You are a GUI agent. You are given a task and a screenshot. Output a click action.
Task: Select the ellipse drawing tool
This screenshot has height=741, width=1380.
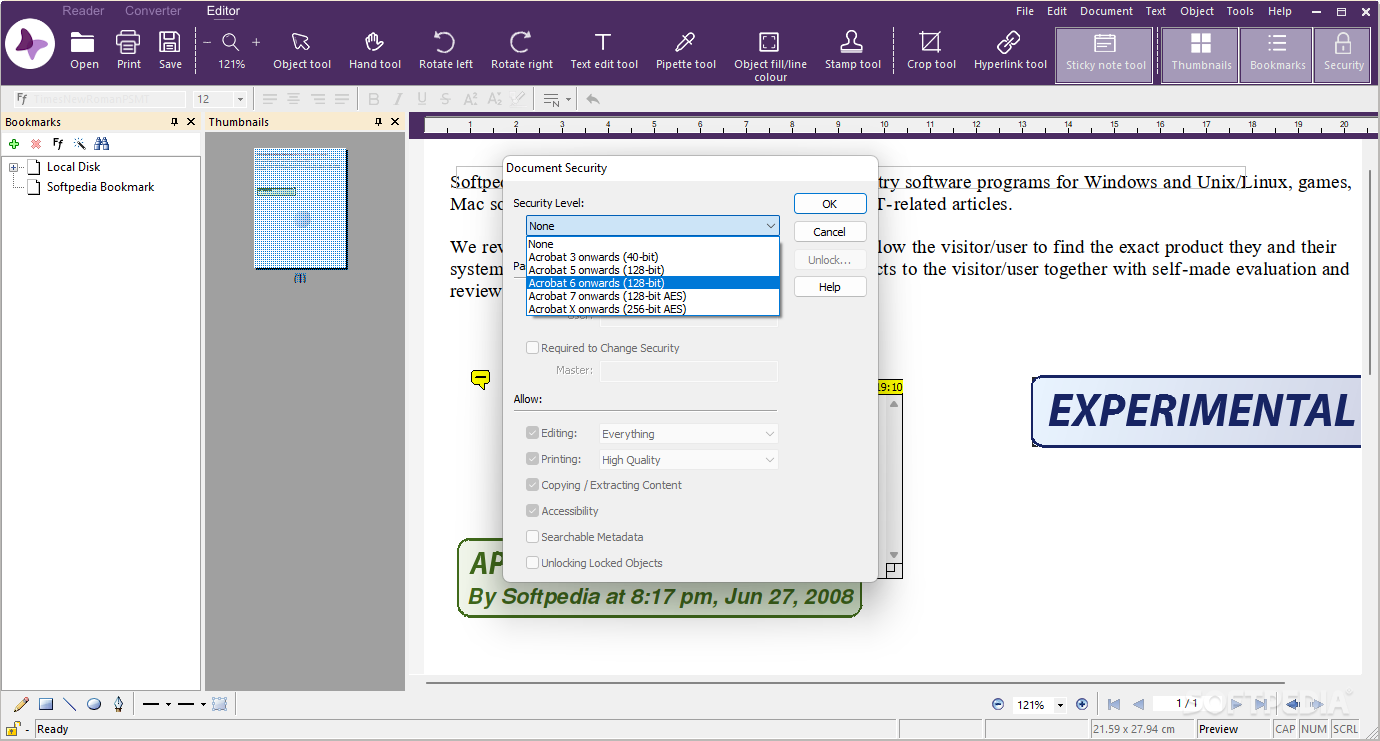point(94,704)
